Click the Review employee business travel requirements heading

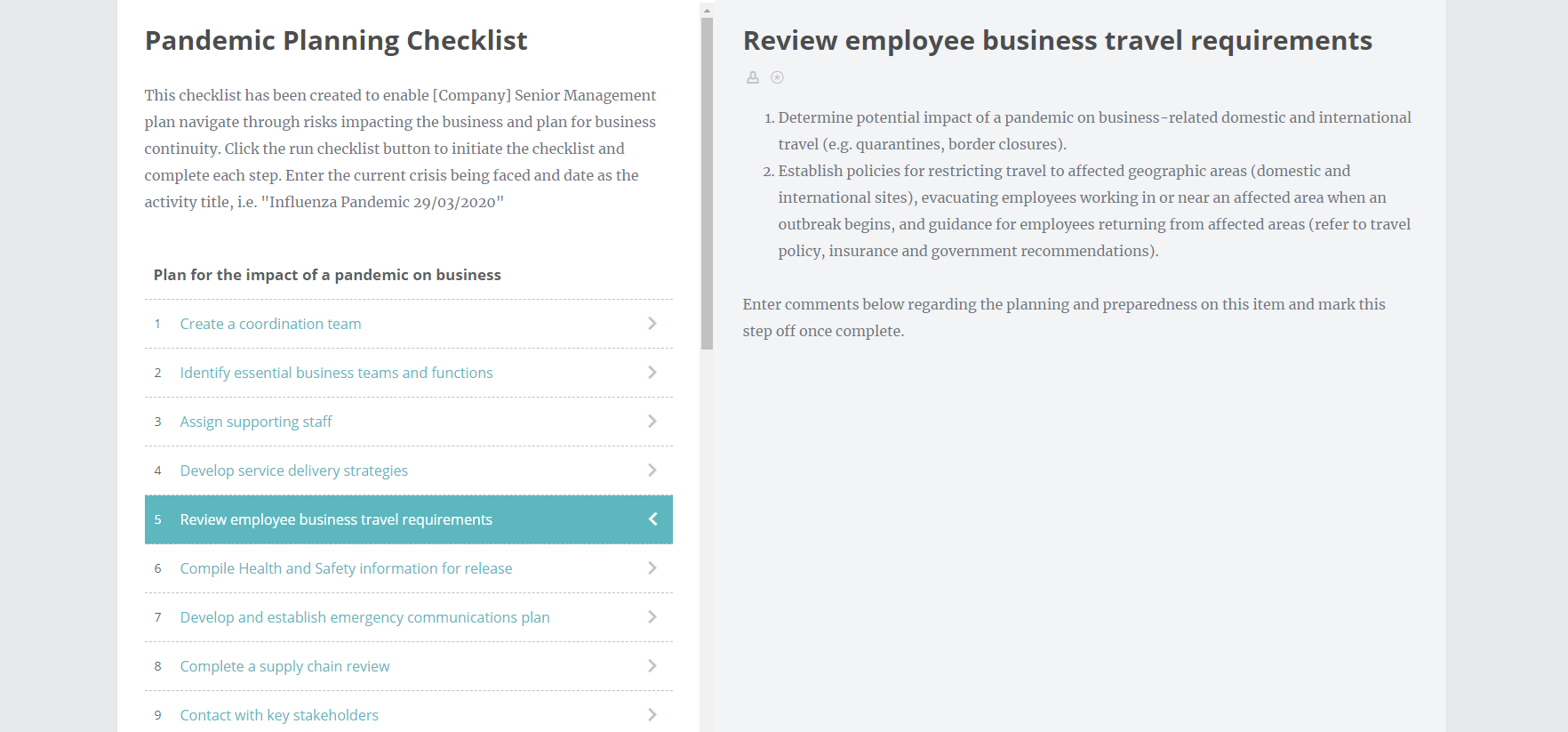tap(1058, 40)
